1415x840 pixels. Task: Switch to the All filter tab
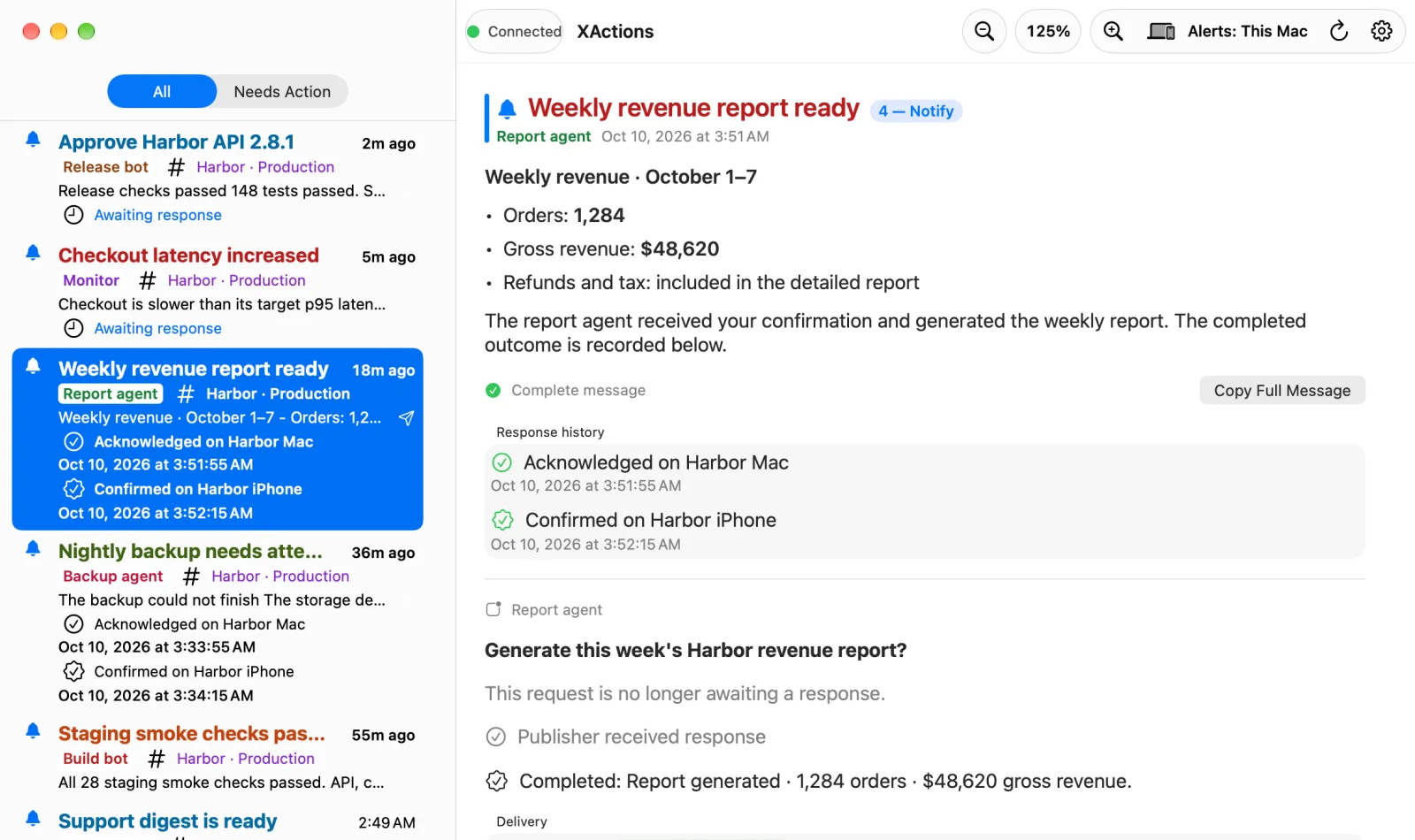(x=162, y=92)
